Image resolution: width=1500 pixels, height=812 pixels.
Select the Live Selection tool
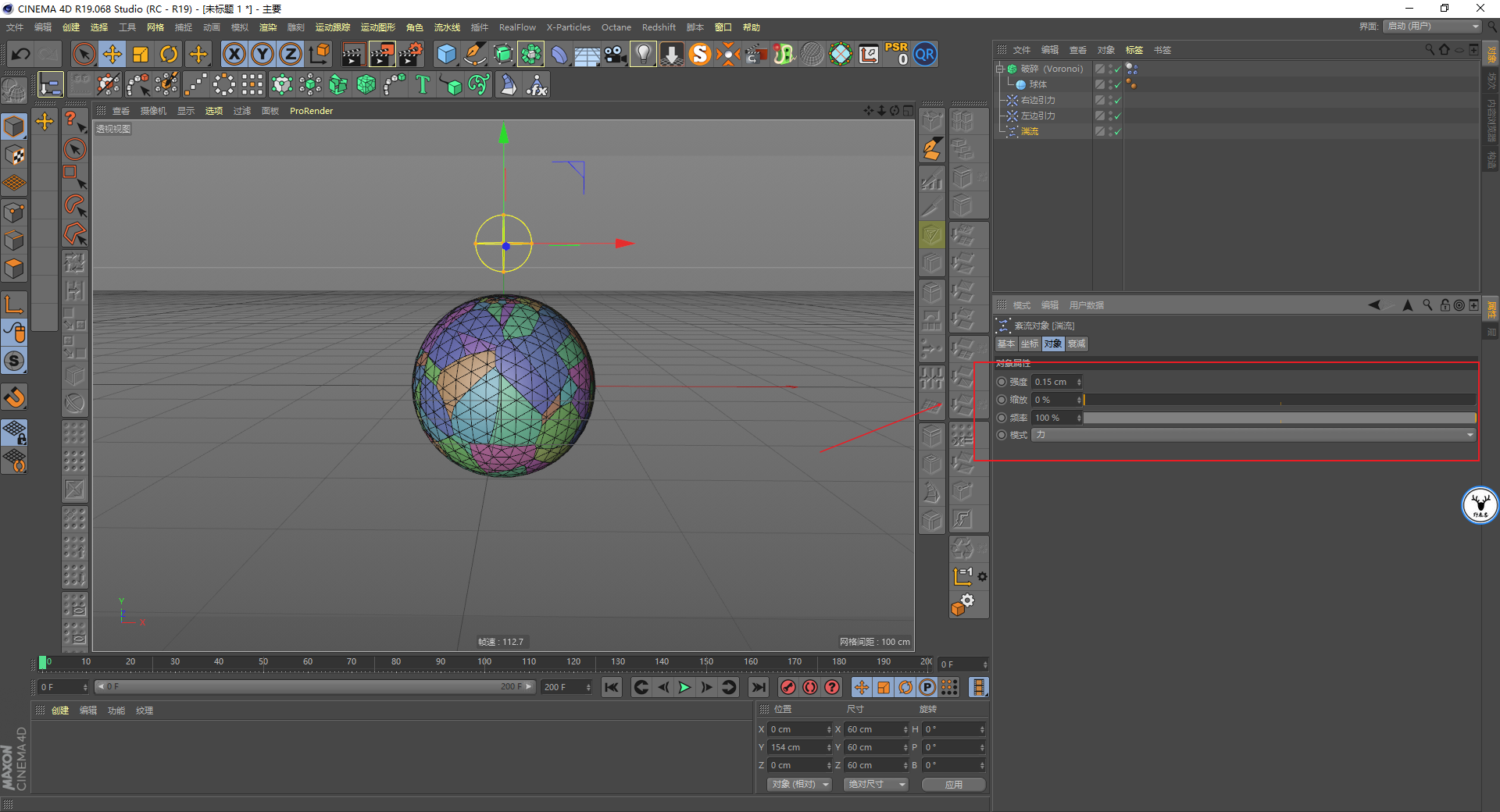click(x=84, y=54)
